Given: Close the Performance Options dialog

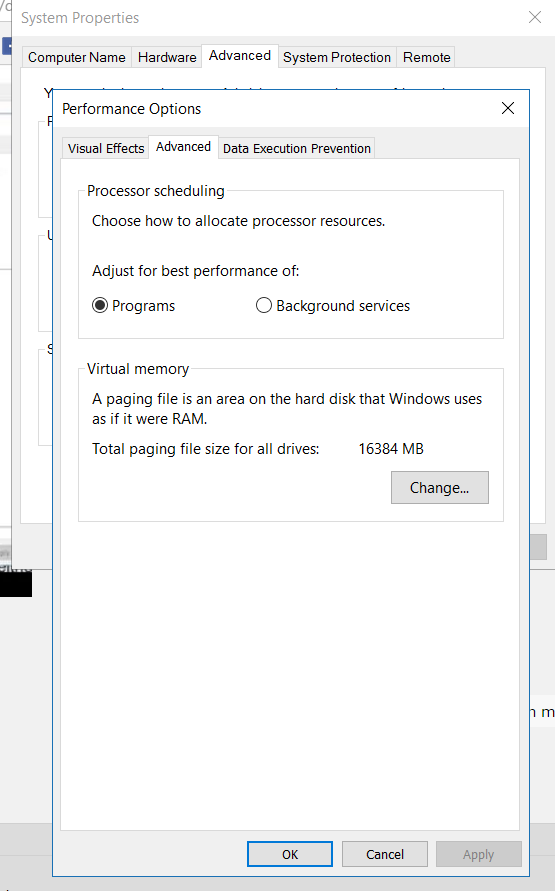Looking at the screenshot, I should [508, 109].
